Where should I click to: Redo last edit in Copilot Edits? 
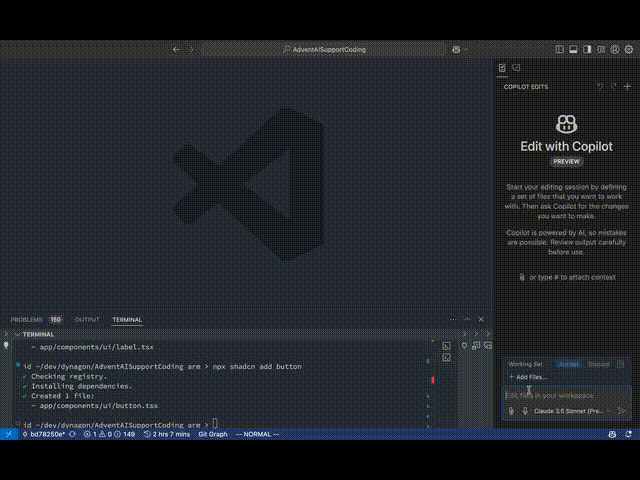pos(613,87)
